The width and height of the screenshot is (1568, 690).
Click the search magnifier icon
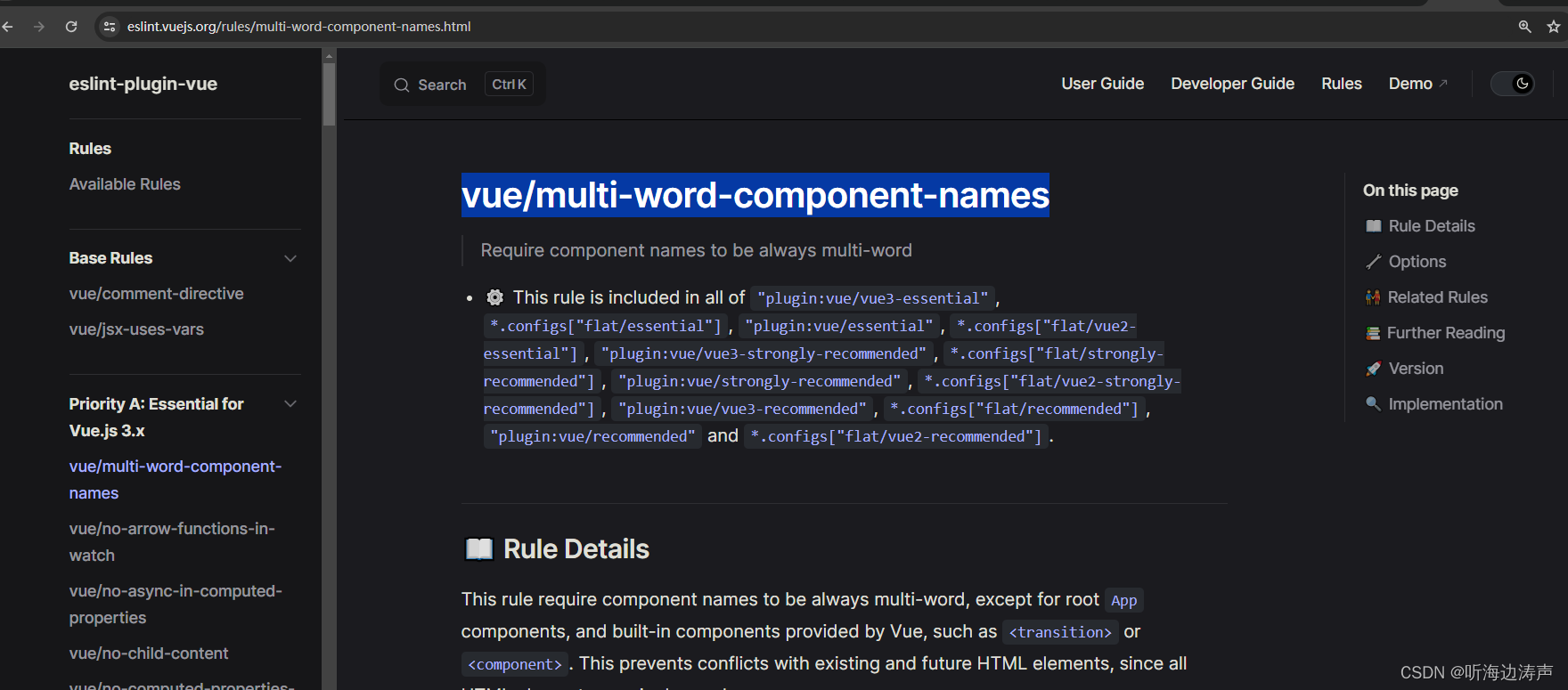402,85
